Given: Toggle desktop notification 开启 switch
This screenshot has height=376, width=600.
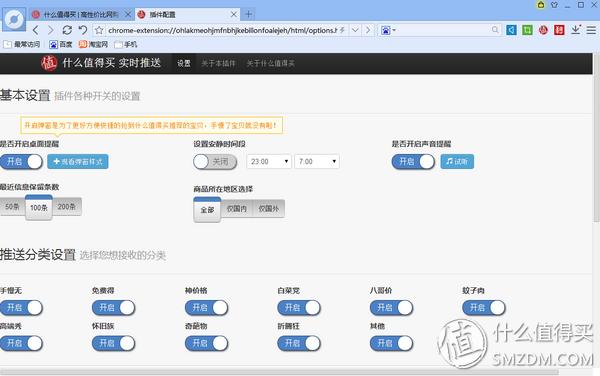Looking at the screenshot, I should point(21,161).
